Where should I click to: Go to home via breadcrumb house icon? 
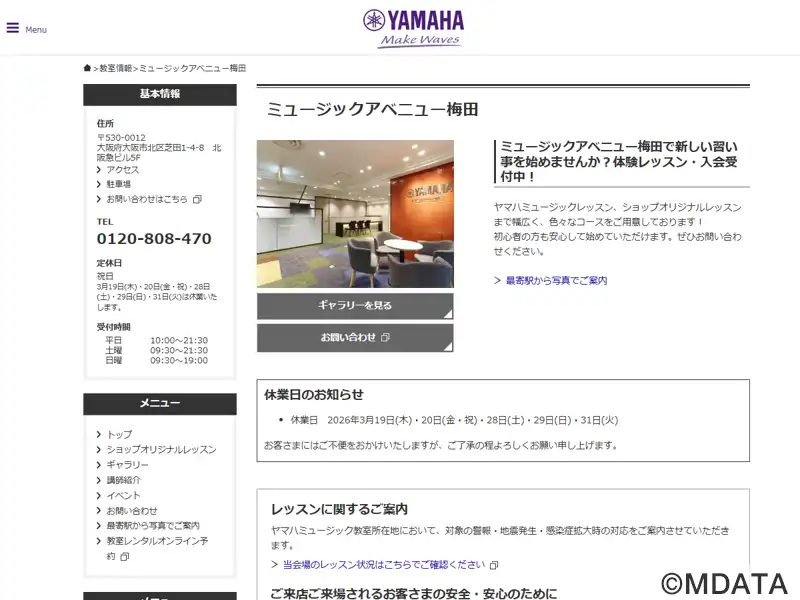coord(87,68)
